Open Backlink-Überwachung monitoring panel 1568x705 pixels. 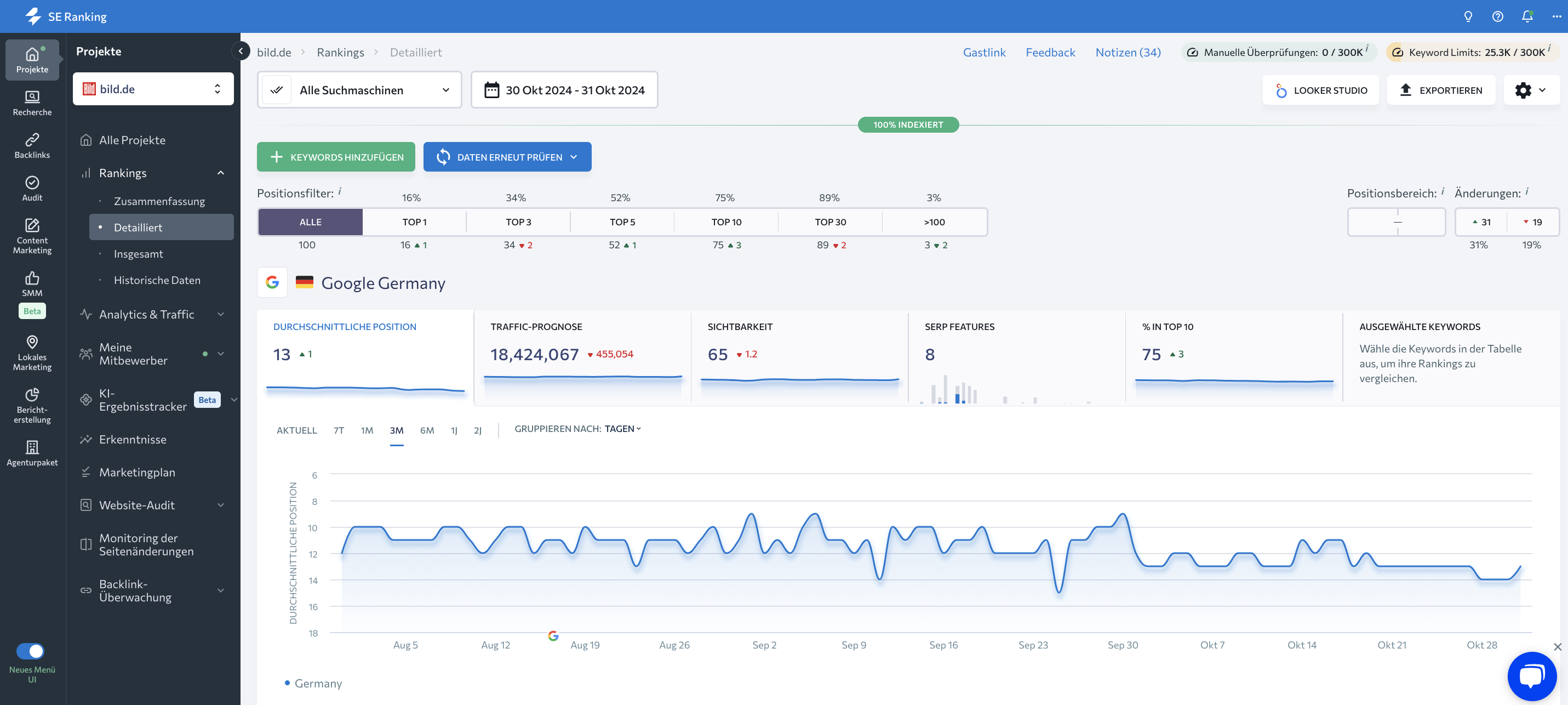(x=151, y=590)
